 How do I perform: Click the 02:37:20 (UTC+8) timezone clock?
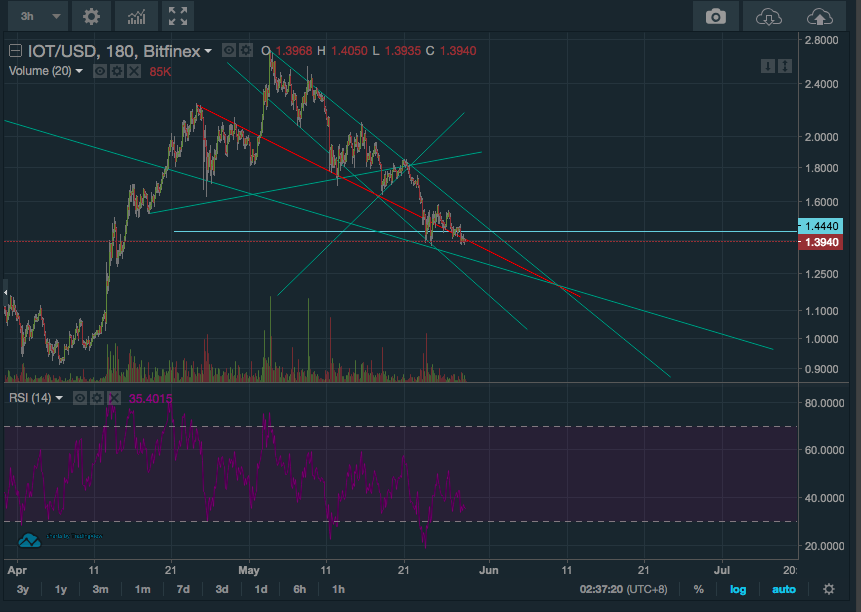coord(623,589)
